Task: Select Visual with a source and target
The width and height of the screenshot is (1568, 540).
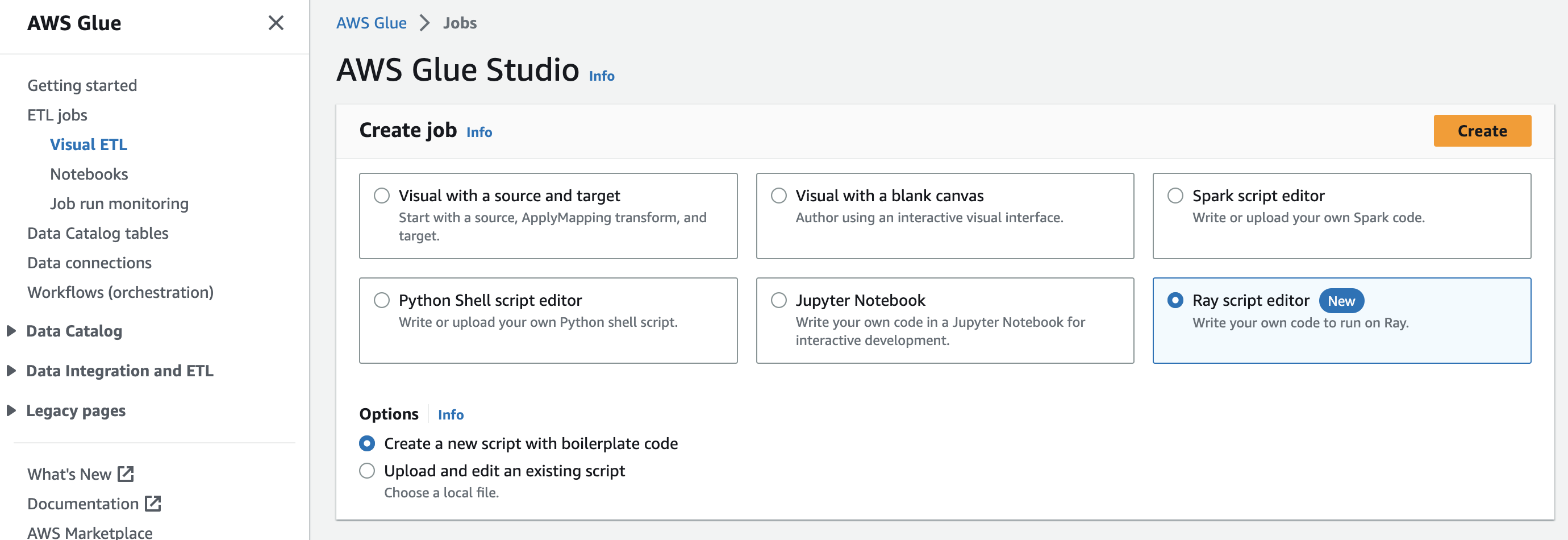Action: coord(382,196)
